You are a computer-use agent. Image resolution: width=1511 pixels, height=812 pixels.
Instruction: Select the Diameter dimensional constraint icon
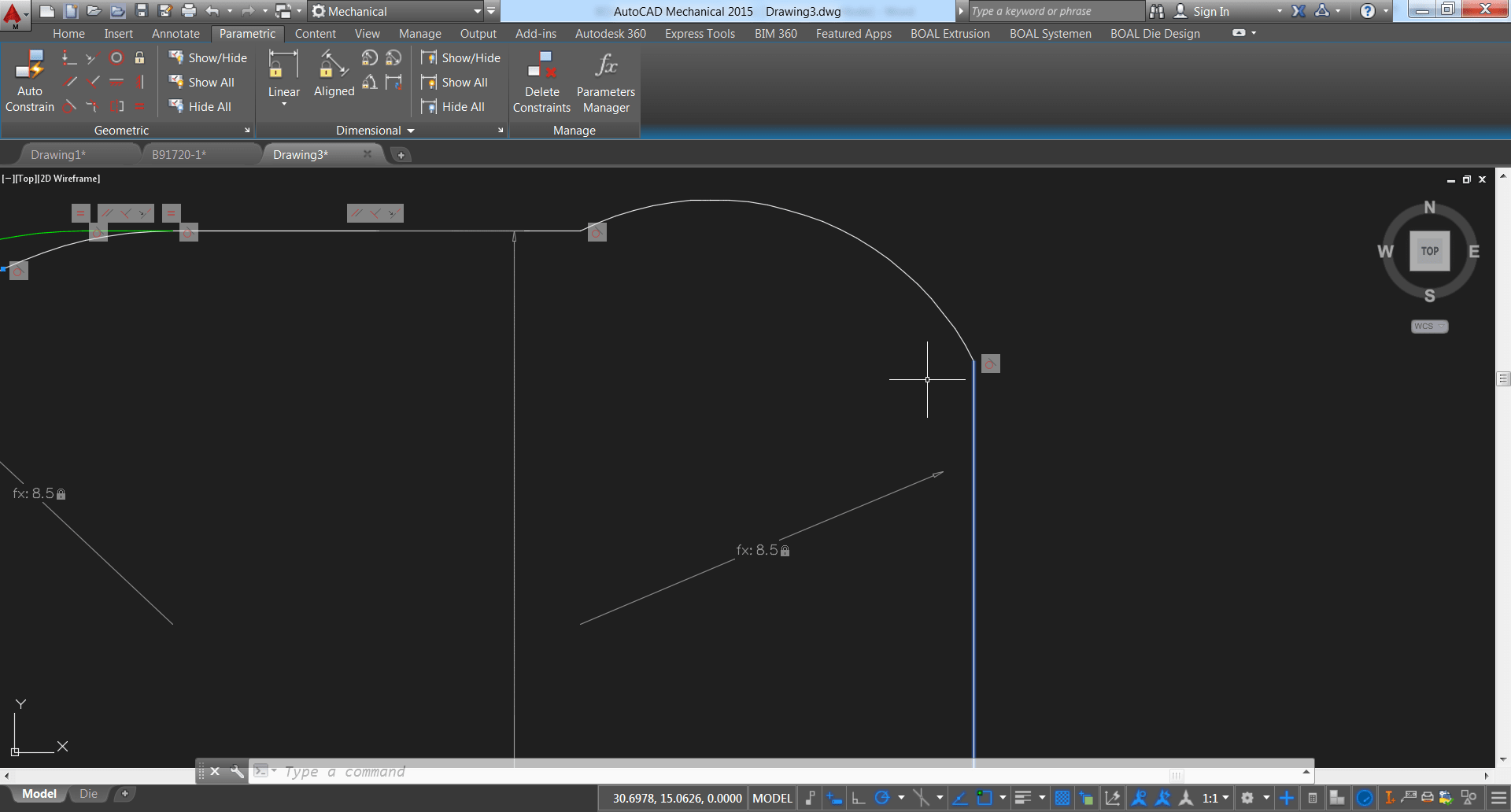[393, 57]
